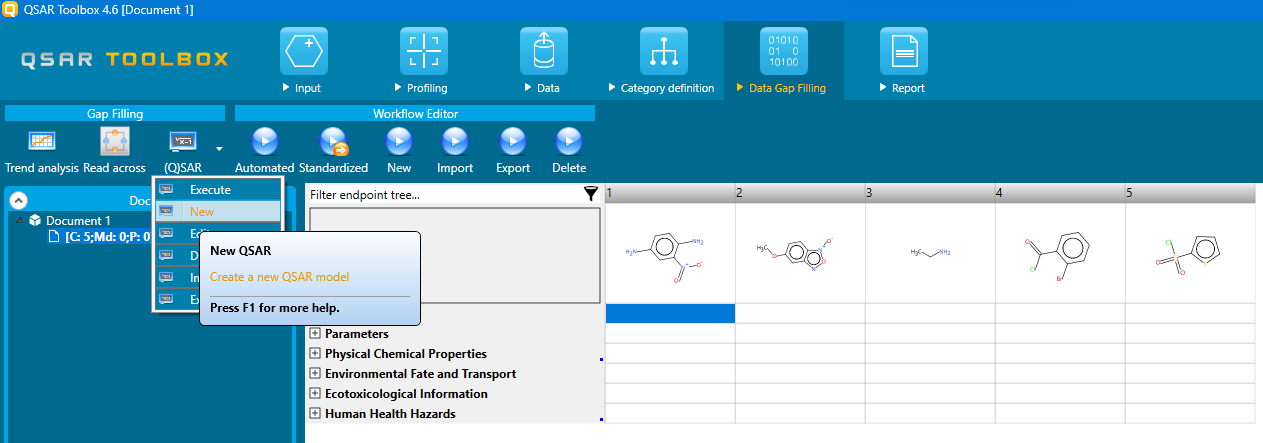The image size is (1263, 443).
Task: Create a New workflow
Action: (399, 151)
